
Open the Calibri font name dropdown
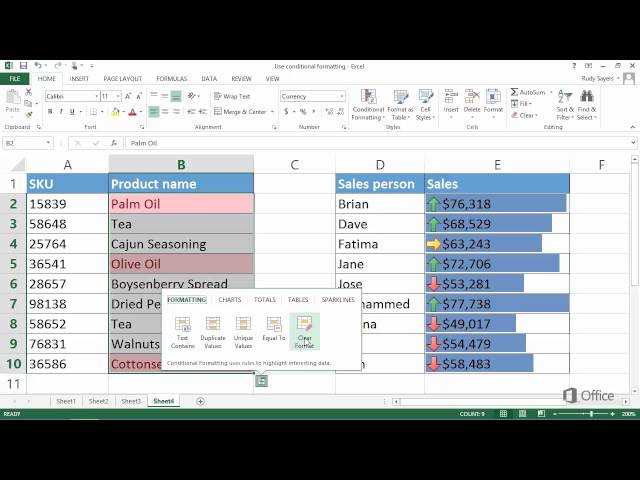pos(97,96)
